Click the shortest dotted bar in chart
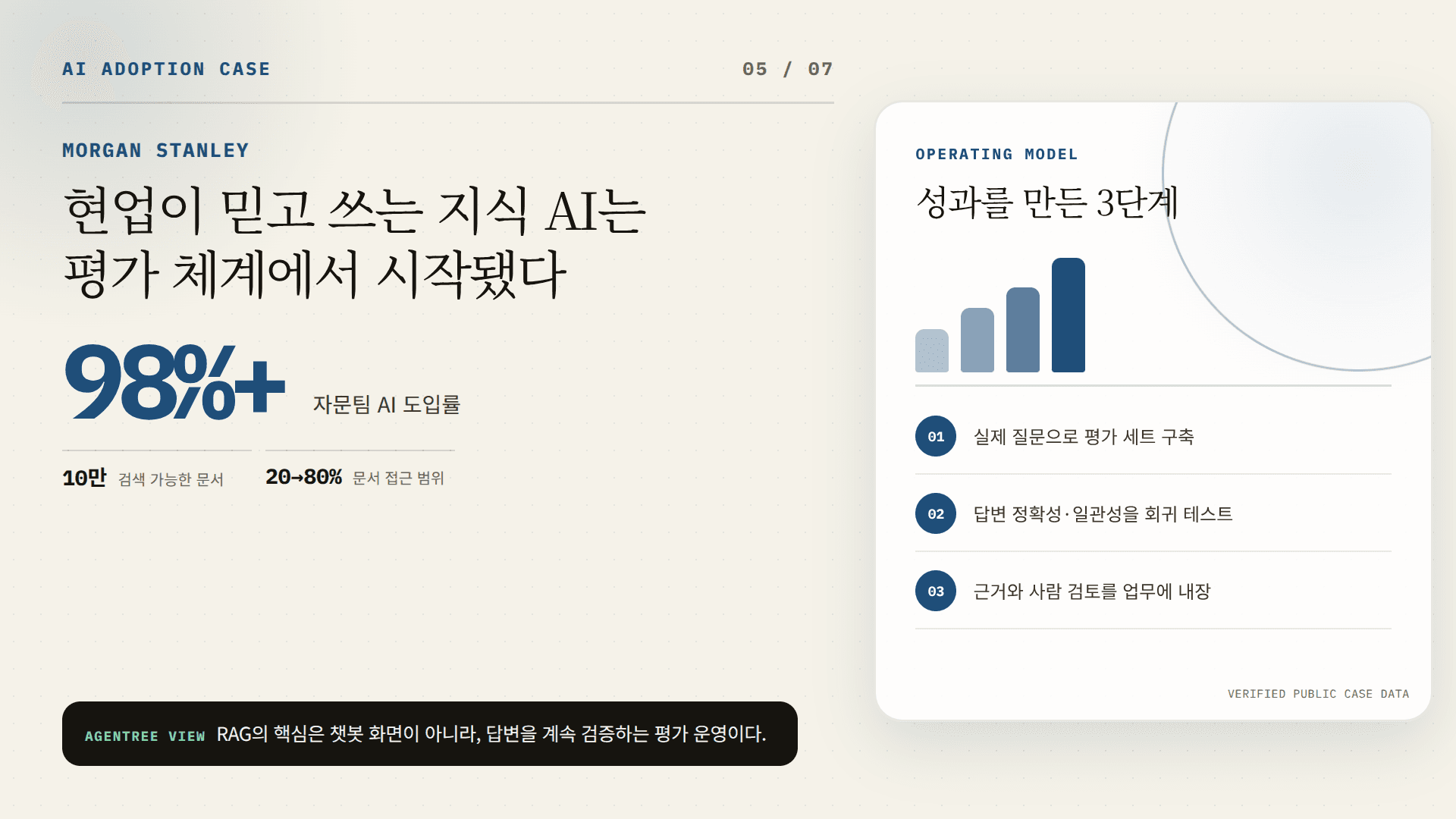Image resolution: width=1456 pixels, height=819 pixels. pyautogui.click(x=932, y=350)
